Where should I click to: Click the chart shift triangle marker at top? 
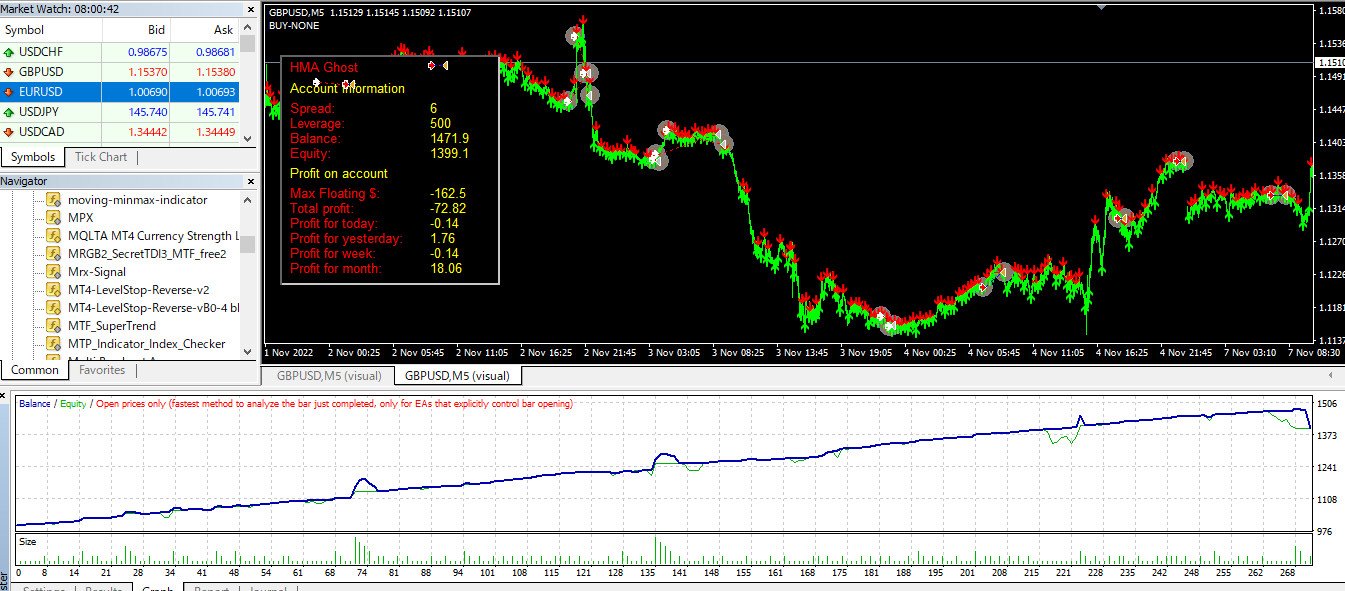[1101, 7]
